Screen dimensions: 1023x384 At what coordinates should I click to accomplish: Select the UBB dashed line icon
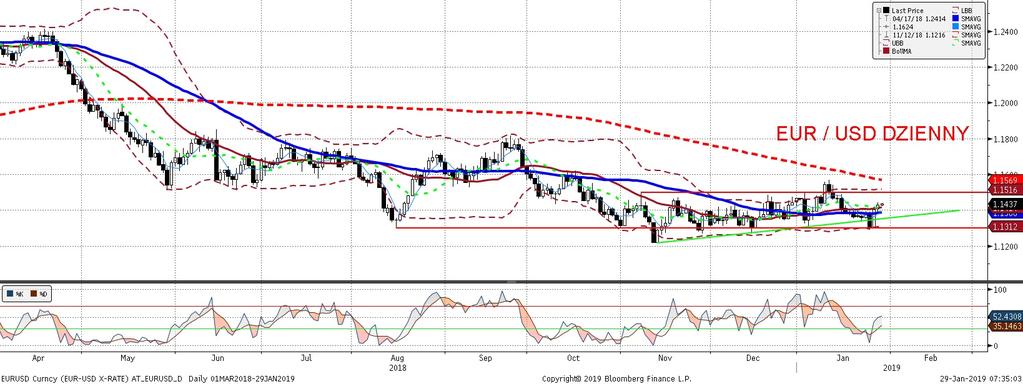coord(886,42)
